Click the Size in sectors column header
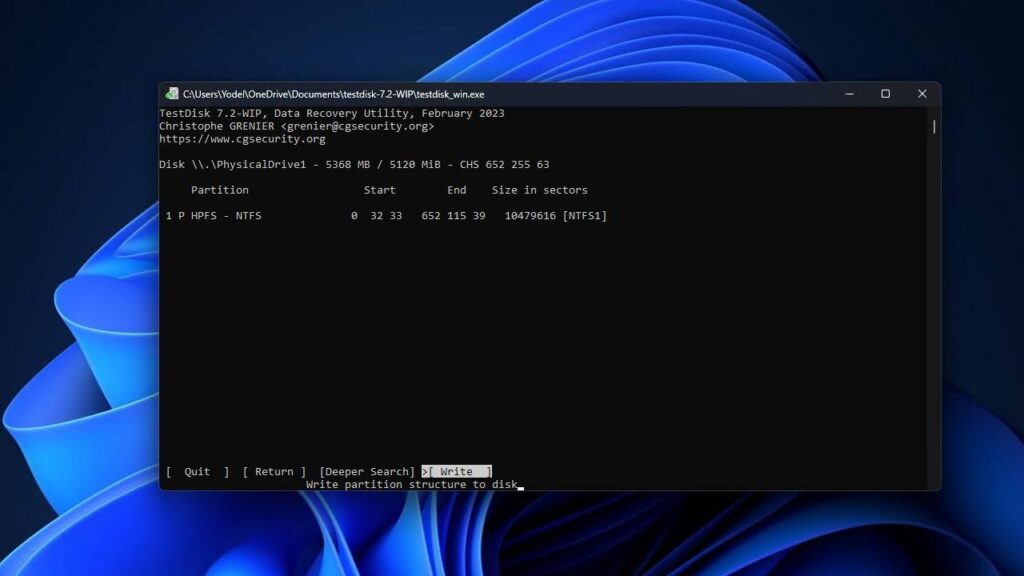This screenshot has height=576, width=1024. 538,190
